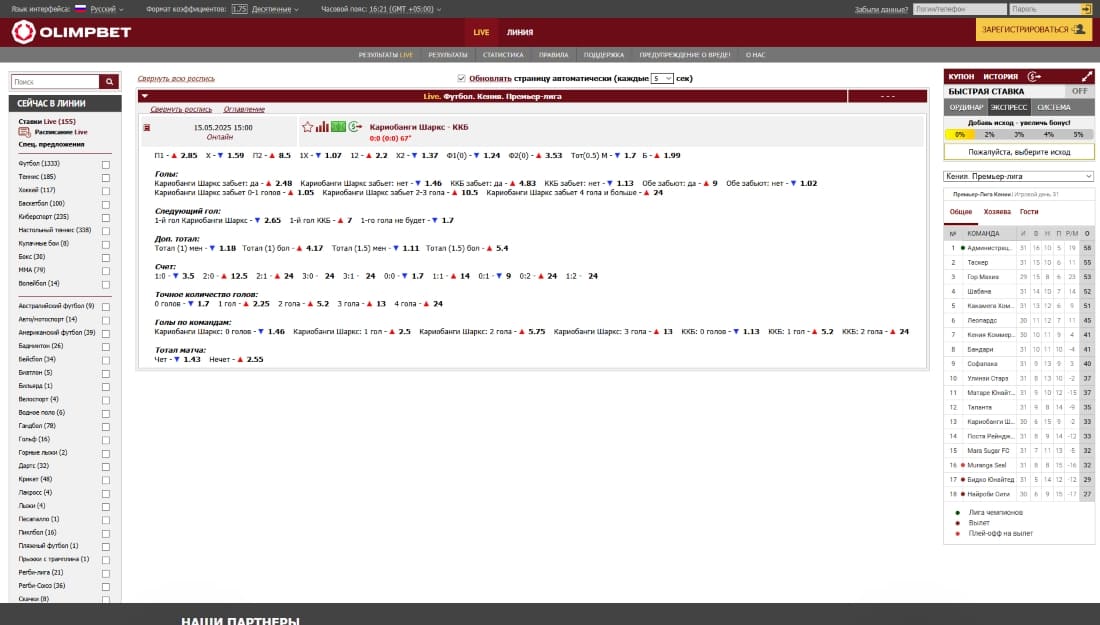Toggle auto-refresh page checkbox
This screenshot has height=625, width=1100.
coord(461,79)
